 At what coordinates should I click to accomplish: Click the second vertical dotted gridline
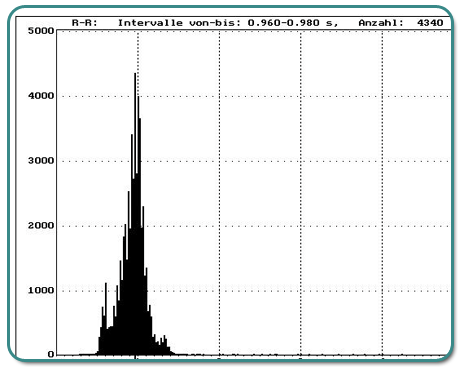pyautogui.click(x=219, y=193)
